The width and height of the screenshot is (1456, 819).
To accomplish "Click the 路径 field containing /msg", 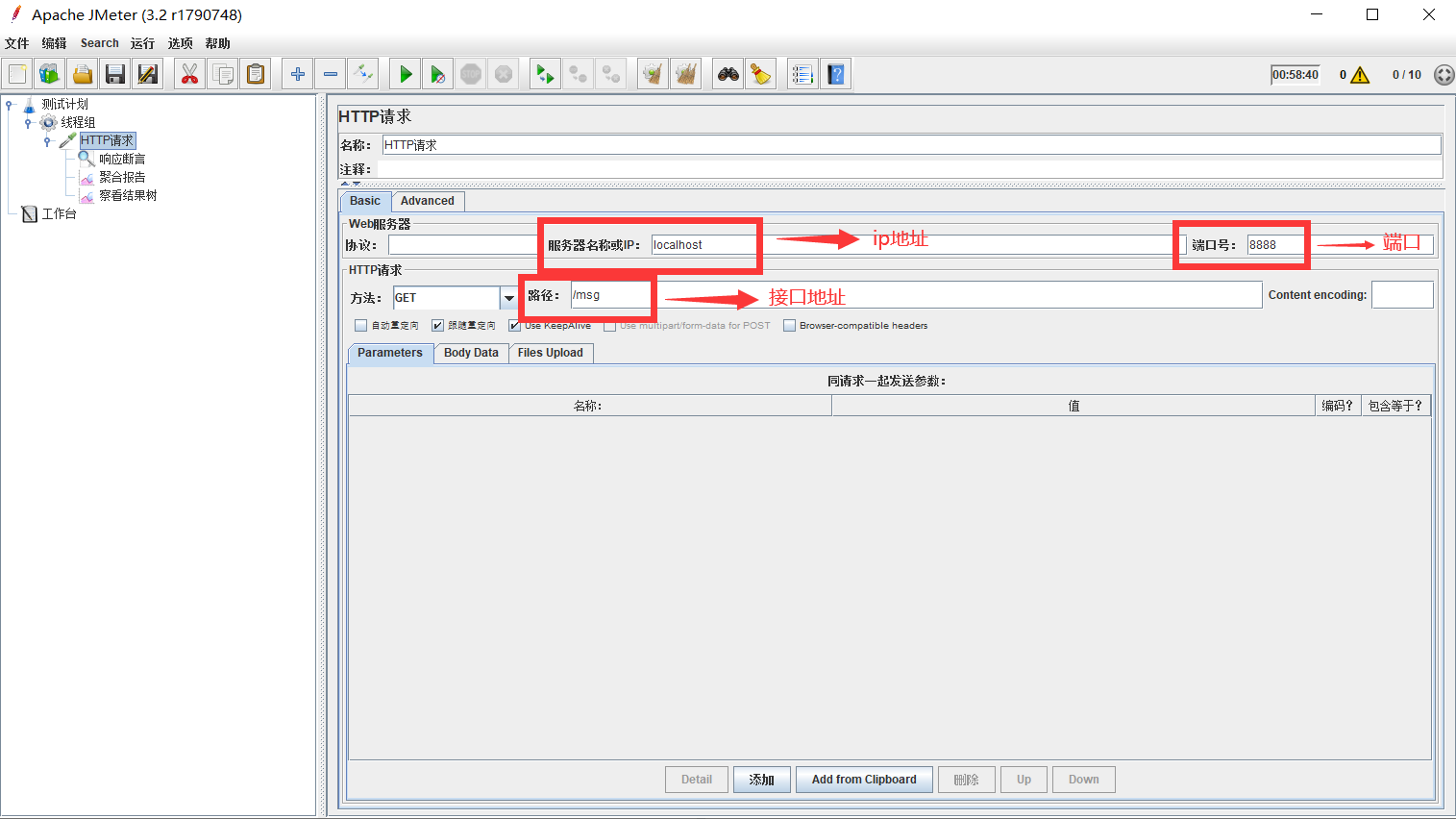I will click(916, 295).
